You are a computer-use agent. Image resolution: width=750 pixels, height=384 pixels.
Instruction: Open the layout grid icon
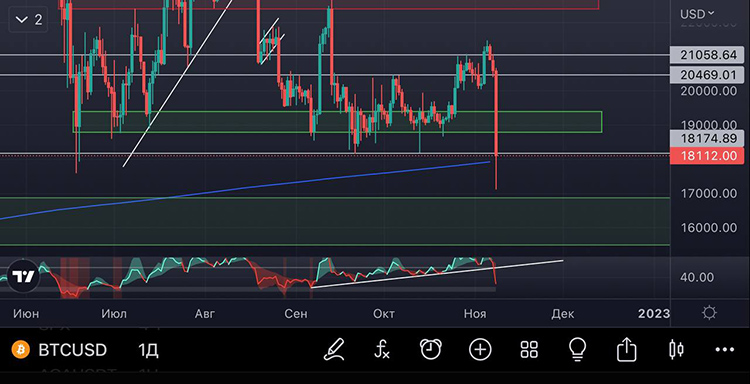(x=529, y=350)
